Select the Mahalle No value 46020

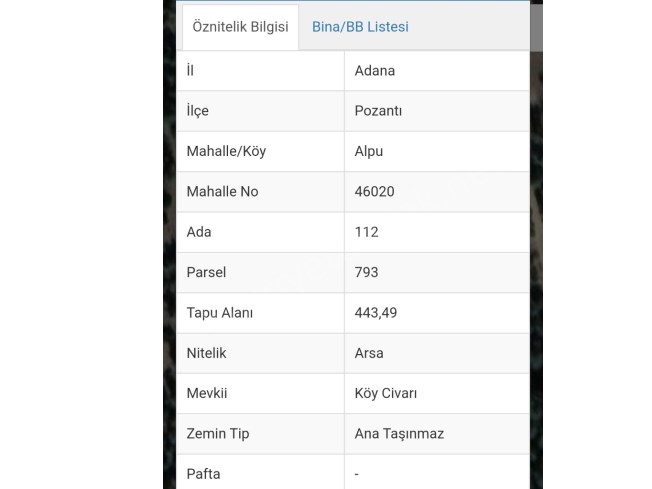click(x=376, y=191)
